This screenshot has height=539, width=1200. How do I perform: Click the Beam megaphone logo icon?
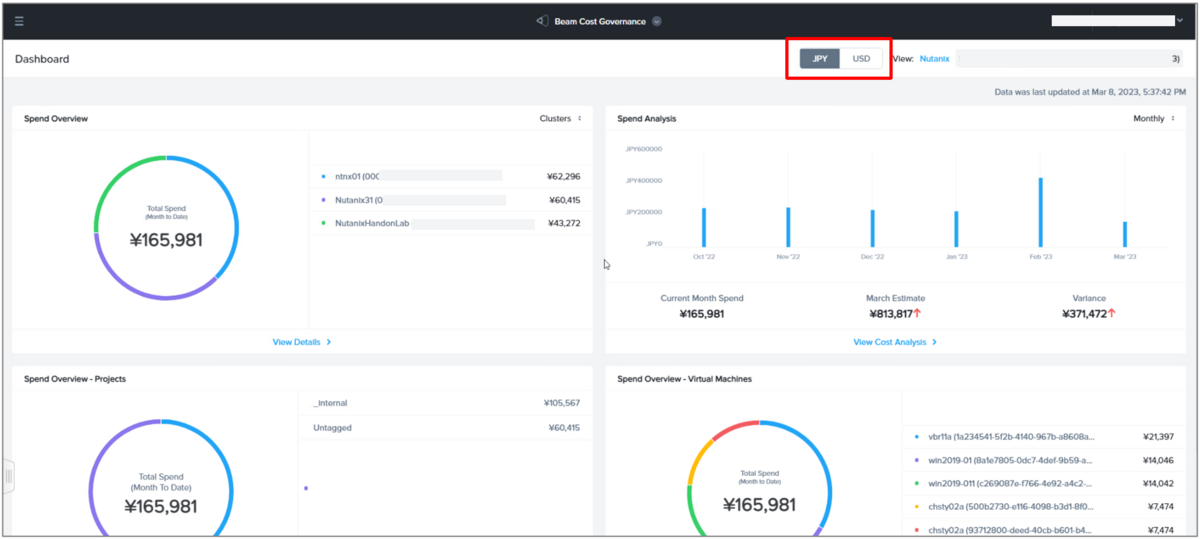542,21
